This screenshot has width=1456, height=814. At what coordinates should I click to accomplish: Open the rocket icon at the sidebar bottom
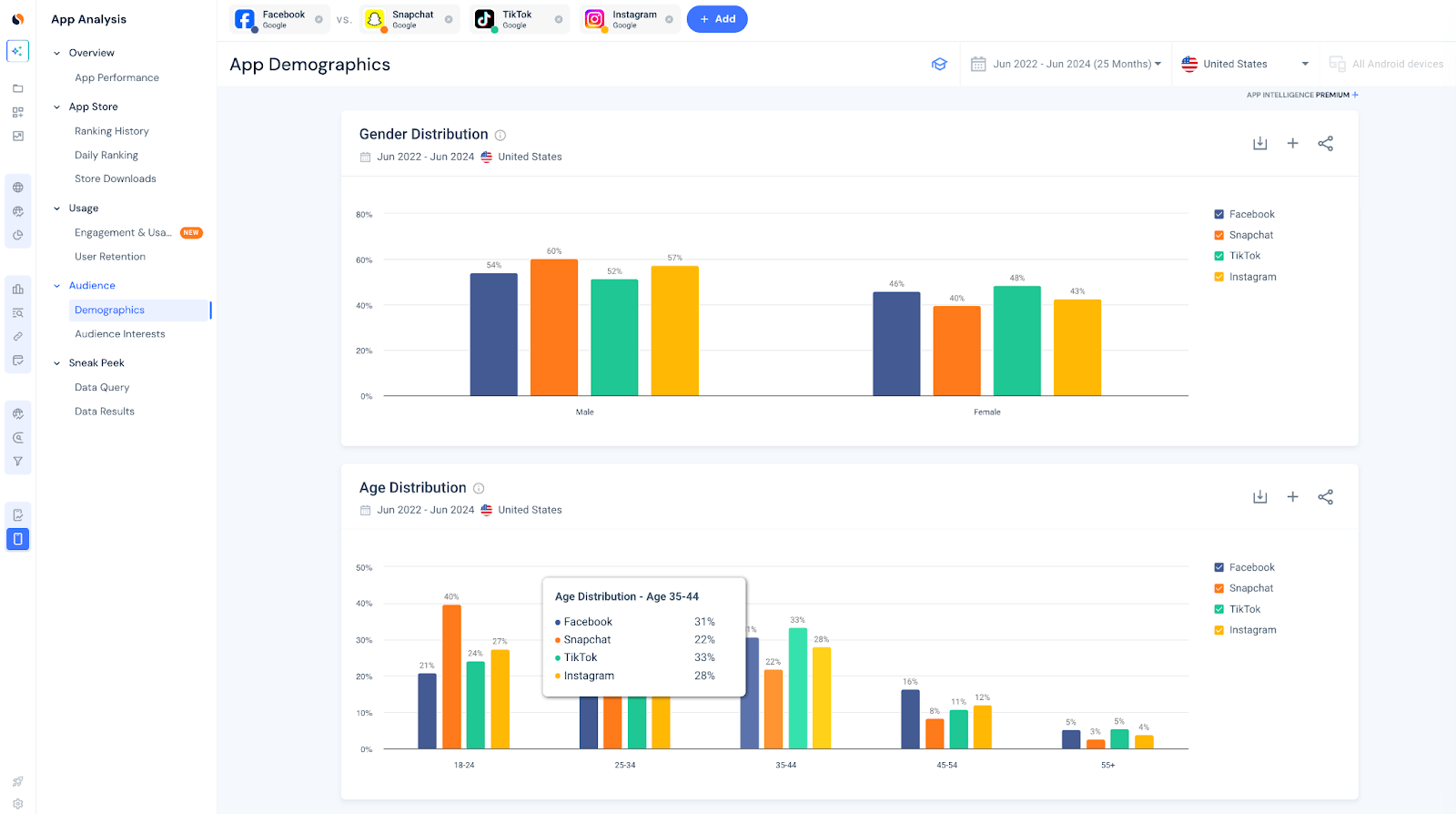17,781
